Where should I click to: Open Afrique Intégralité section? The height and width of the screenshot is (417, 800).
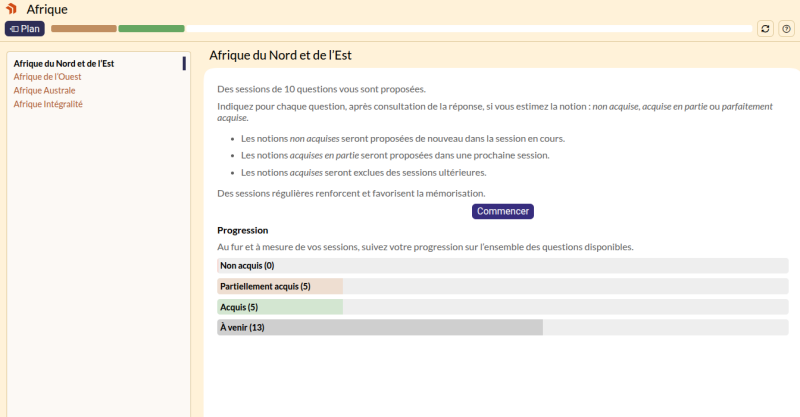(48, 104)
